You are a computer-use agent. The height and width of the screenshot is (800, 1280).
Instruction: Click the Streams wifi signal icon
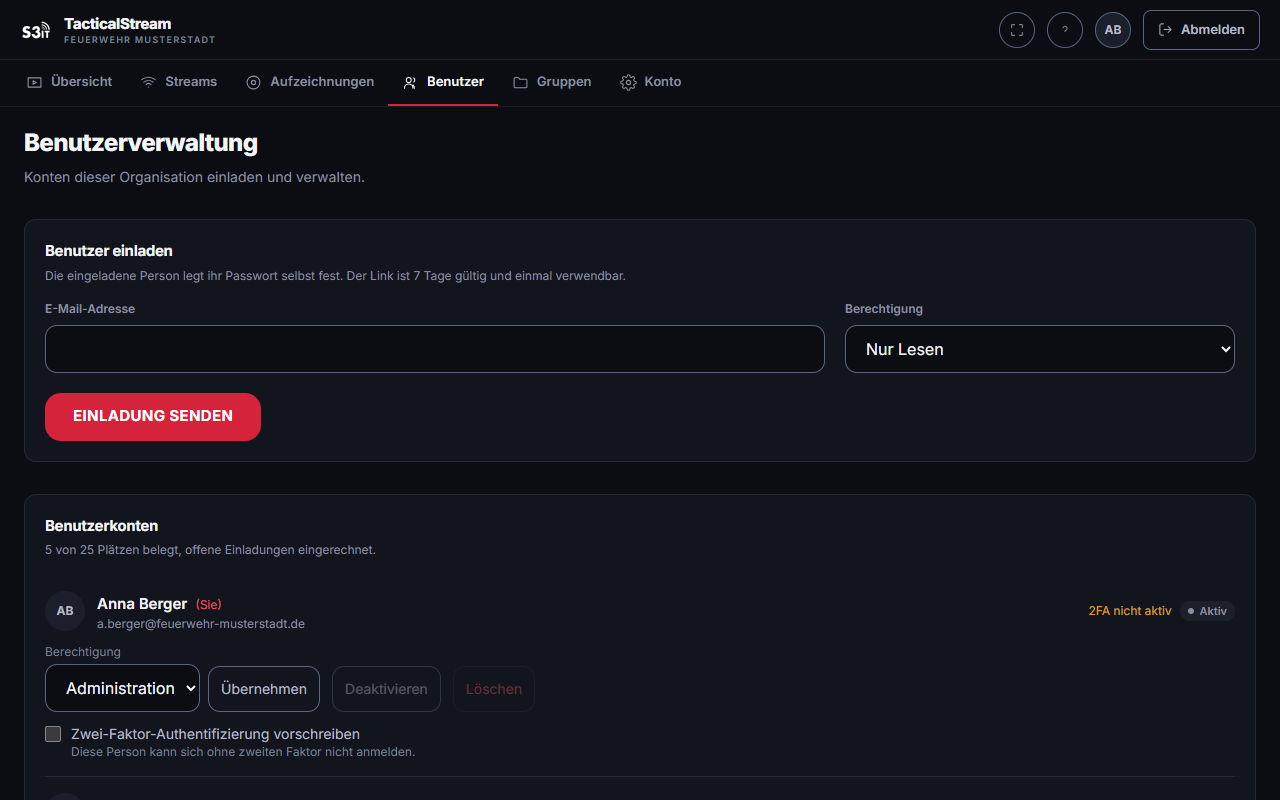[148, 82]
